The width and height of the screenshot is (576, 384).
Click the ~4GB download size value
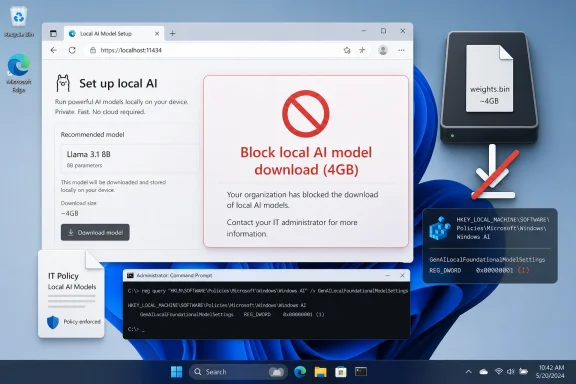coord(69,213)
